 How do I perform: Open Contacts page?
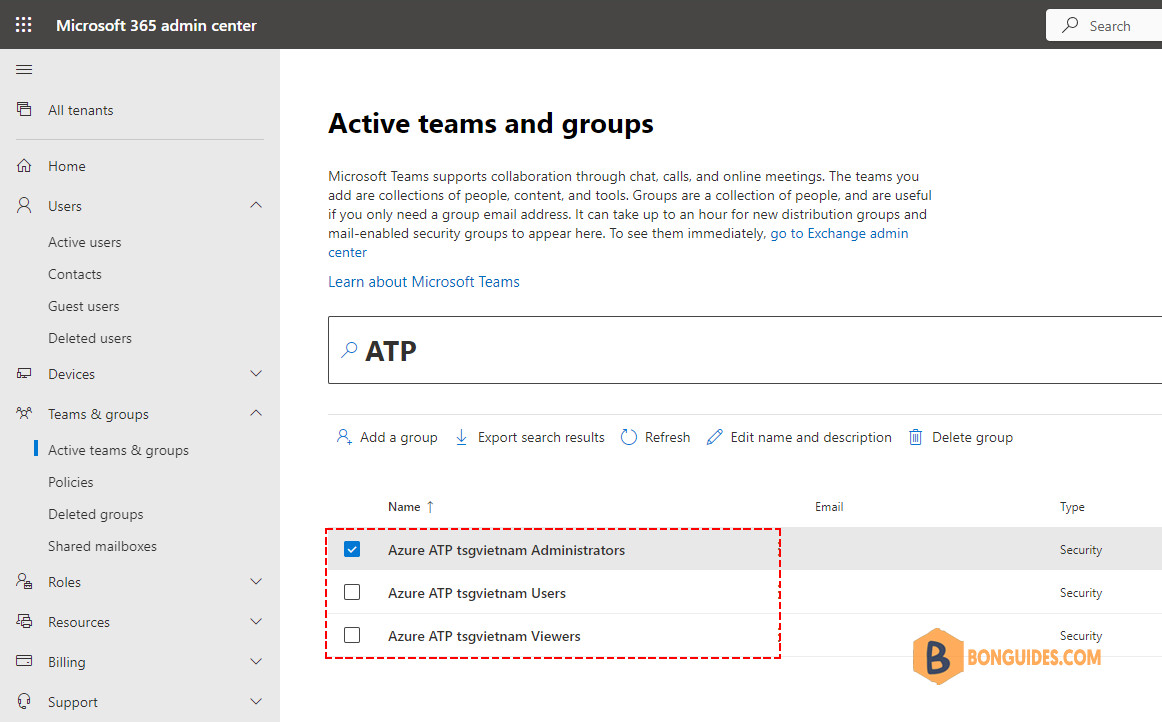(75, 274)
